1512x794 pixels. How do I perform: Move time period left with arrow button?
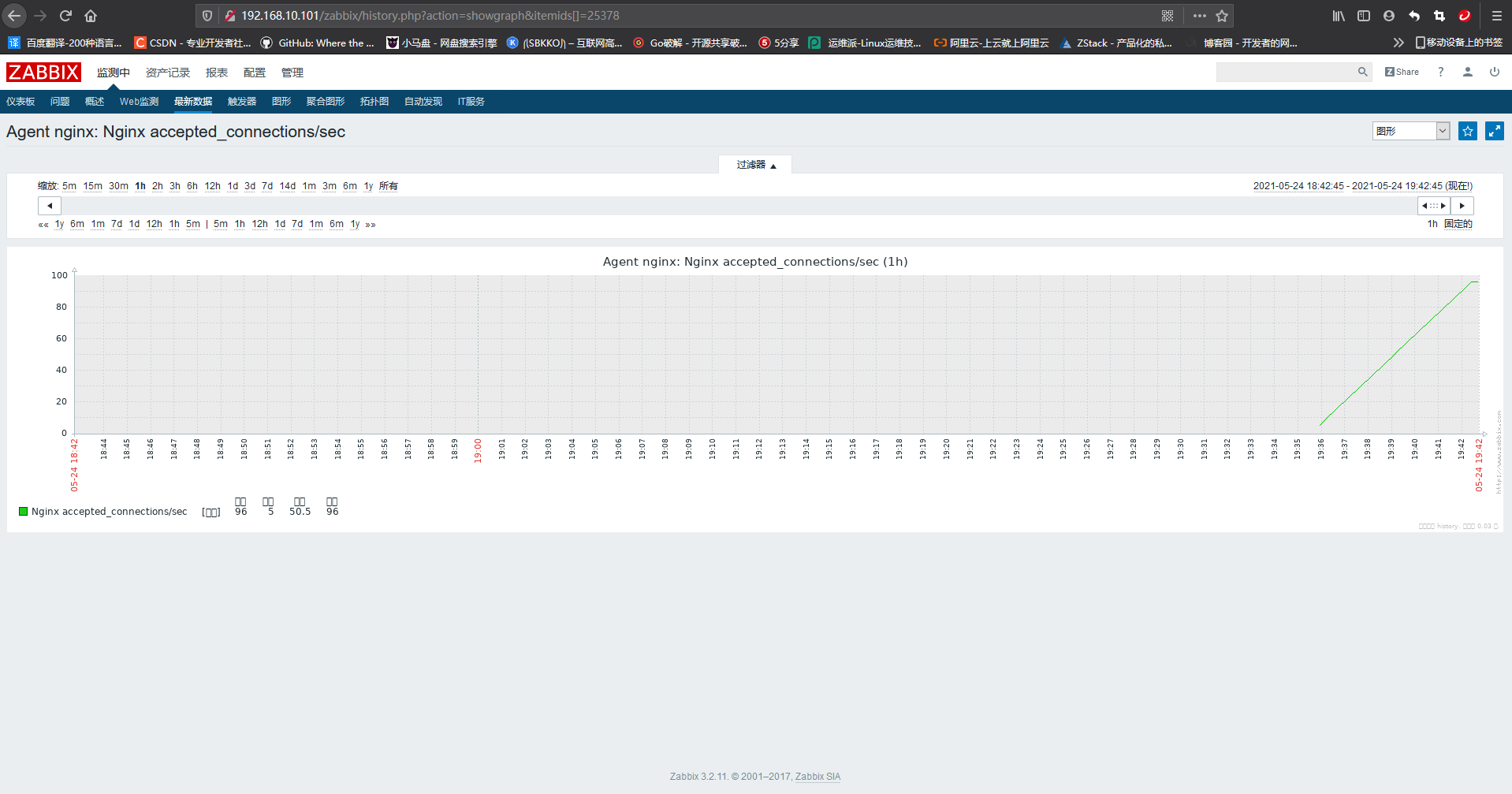(50, 206)
